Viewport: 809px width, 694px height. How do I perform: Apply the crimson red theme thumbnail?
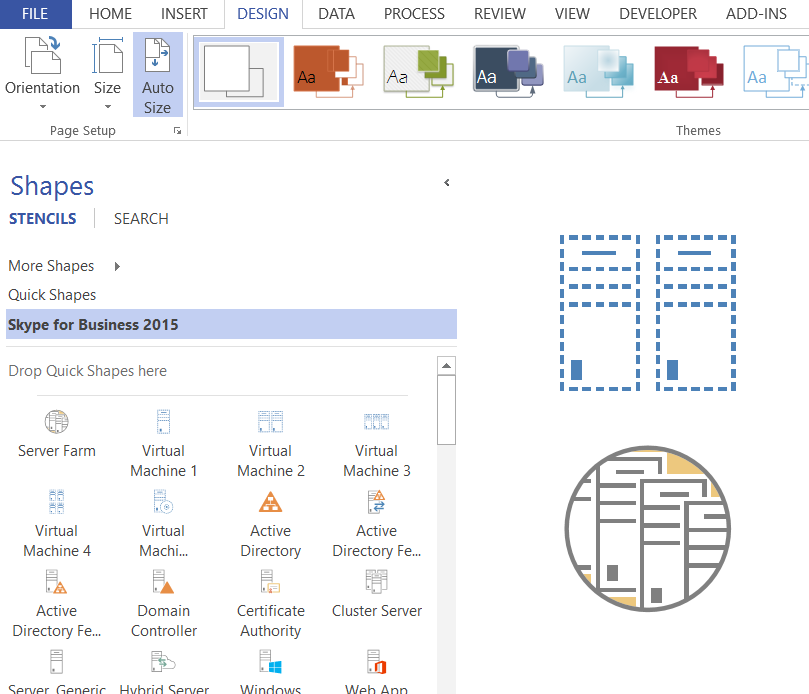pos(688,72)
